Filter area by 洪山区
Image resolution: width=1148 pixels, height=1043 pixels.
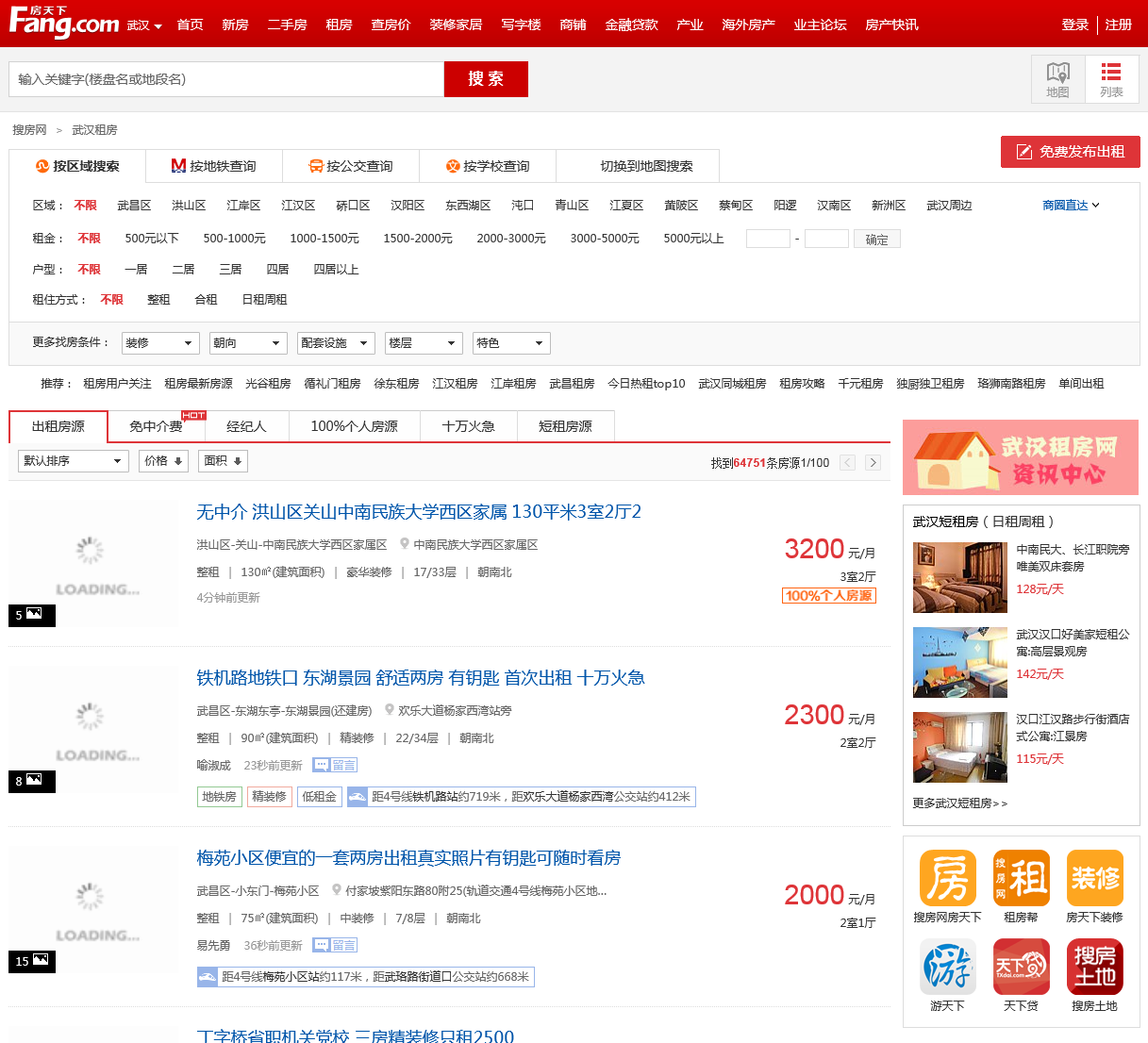click(x=189, y=206)
